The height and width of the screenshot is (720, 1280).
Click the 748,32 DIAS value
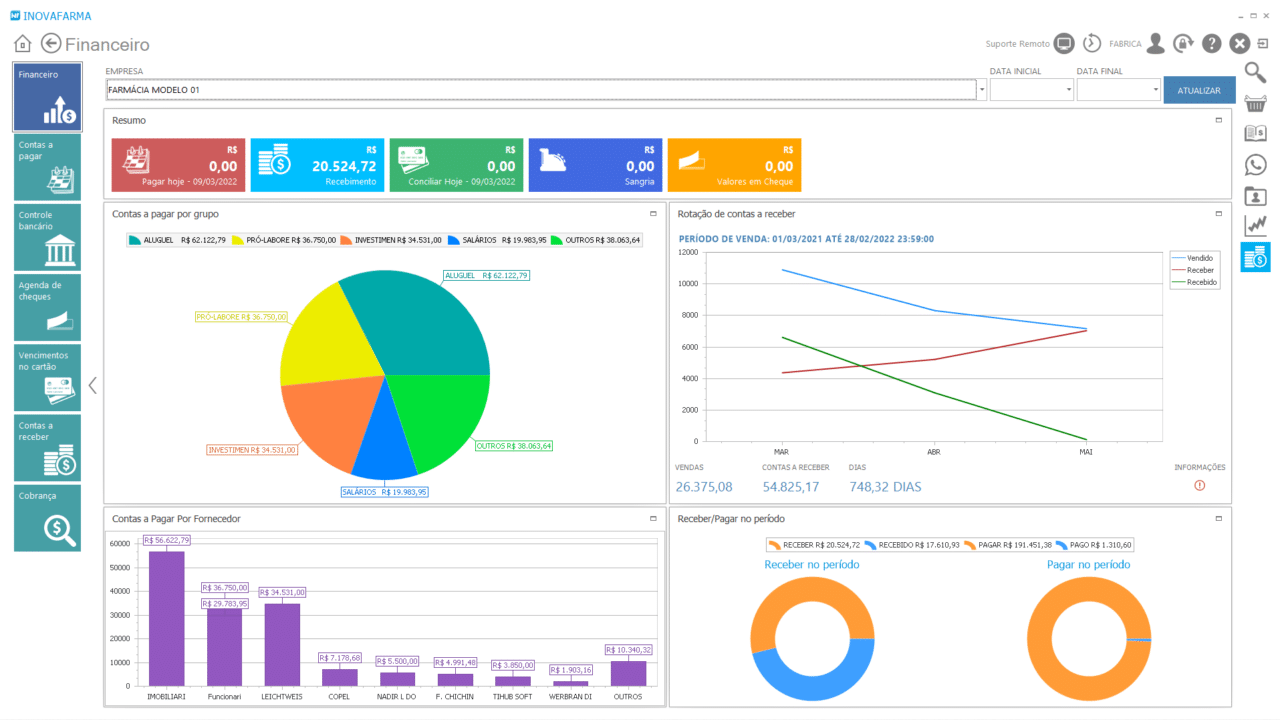[885, 487]
